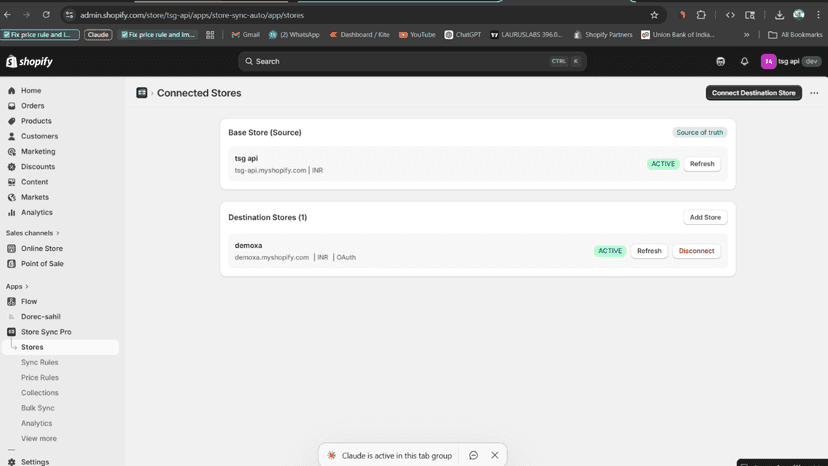Go to Sync Rules in the sidebar
Image resolution: width=828 pixels, height=466 pixels.
pos(40,362)
